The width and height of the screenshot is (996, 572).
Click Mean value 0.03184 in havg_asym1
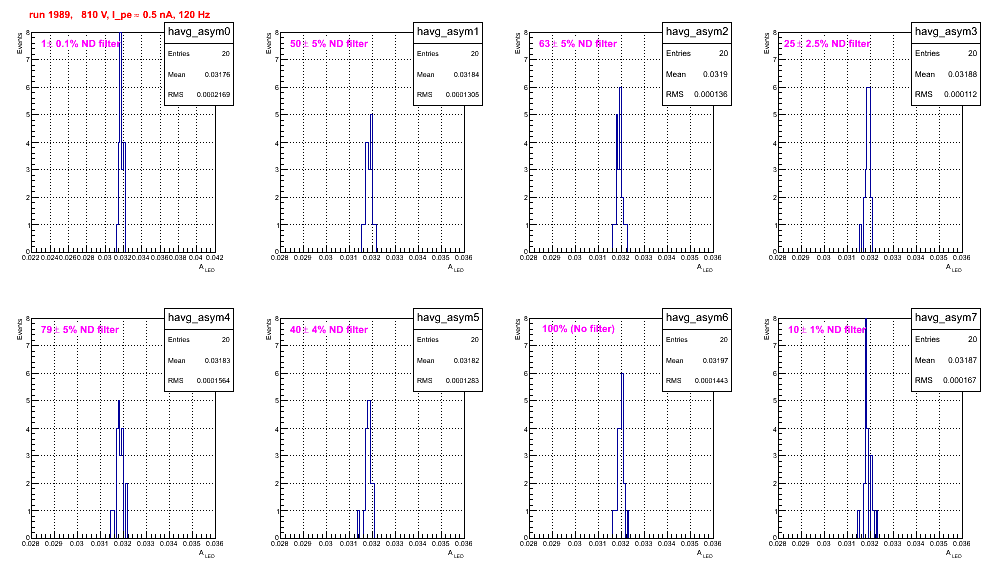[x=466, y=74]
